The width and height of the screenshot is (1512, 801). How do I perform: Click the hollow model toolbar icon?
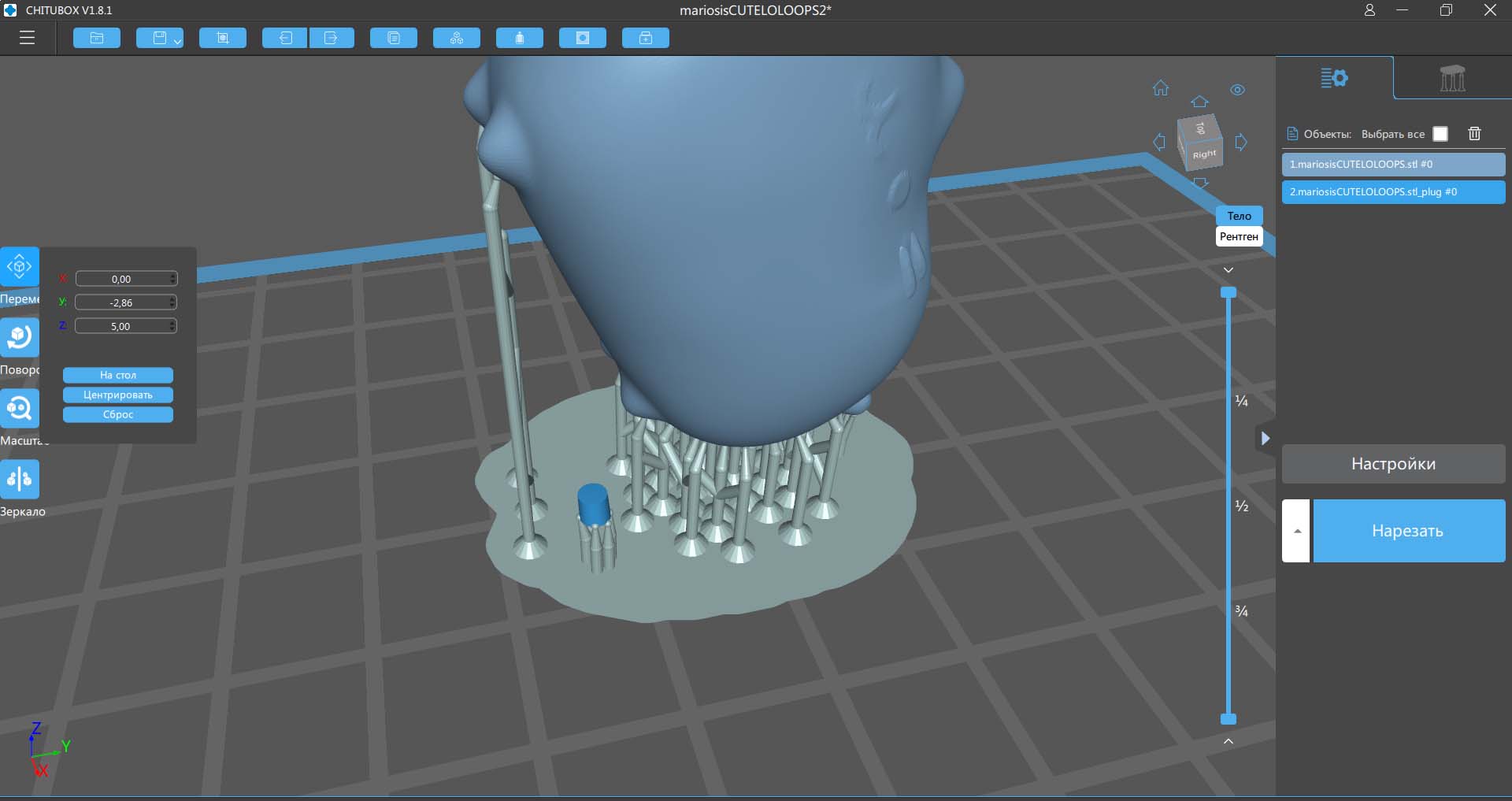click(583, 38)
